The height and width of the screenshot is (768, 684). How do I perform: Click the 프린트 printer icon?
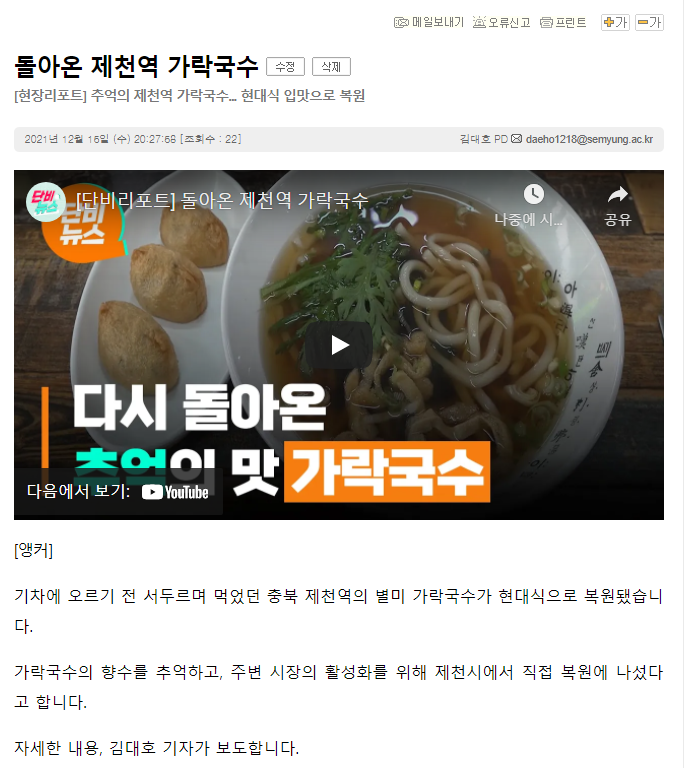click(x=546, y=23)
